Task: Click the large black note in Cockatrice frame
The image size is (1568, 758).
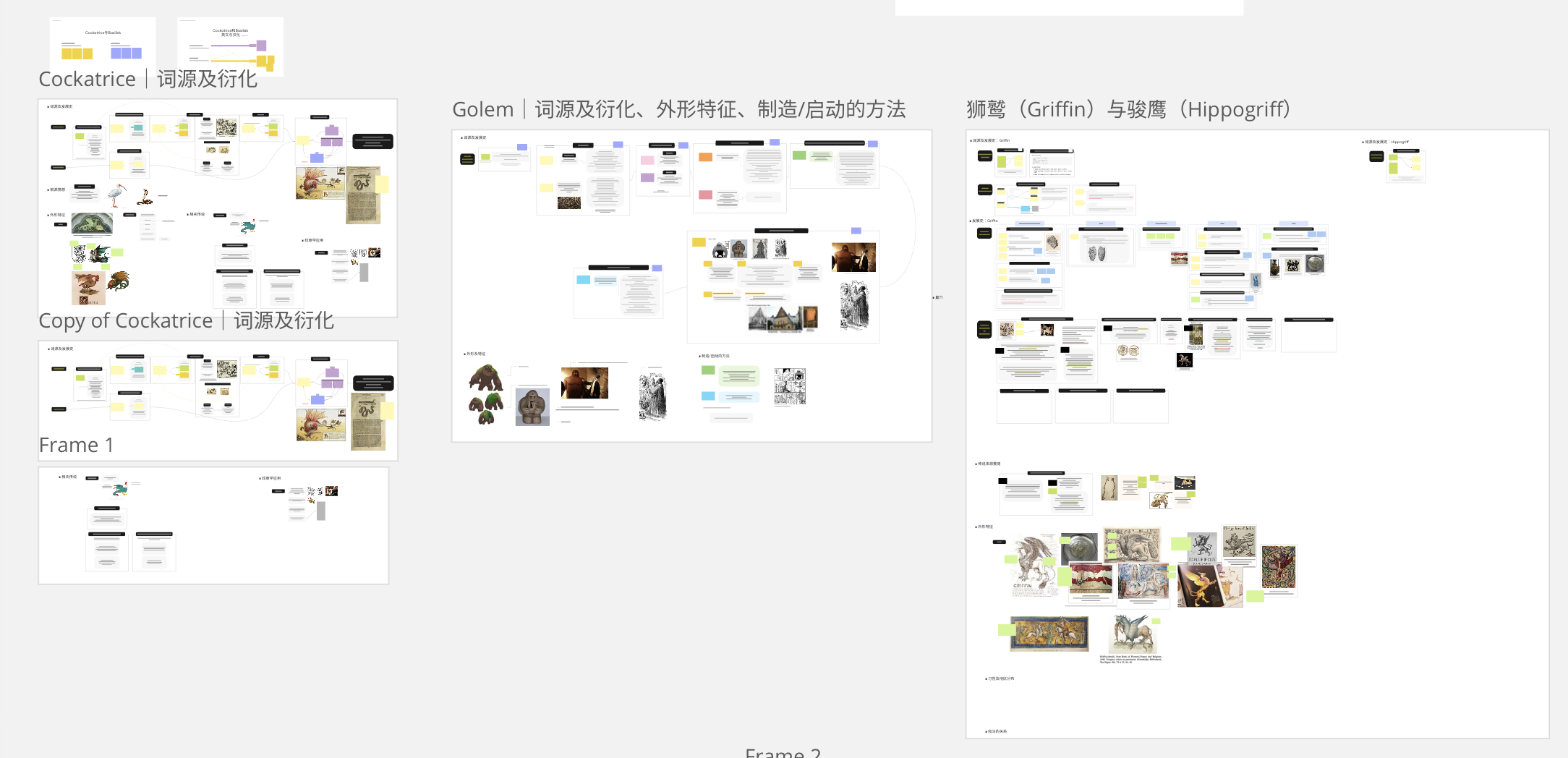Action: 372,142
